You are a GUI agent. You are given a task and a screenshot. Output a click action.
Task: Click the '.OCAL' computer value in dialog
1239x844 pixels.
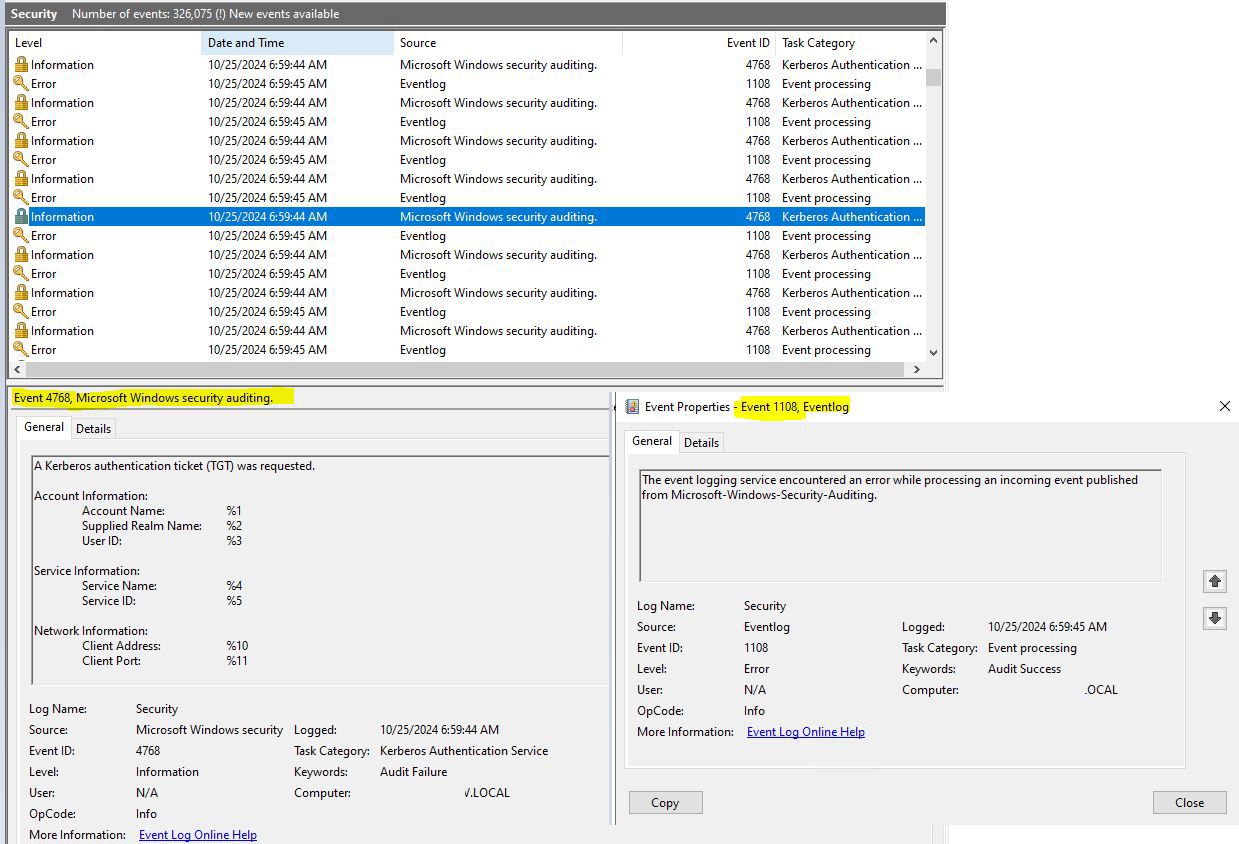coord(1101,690)
